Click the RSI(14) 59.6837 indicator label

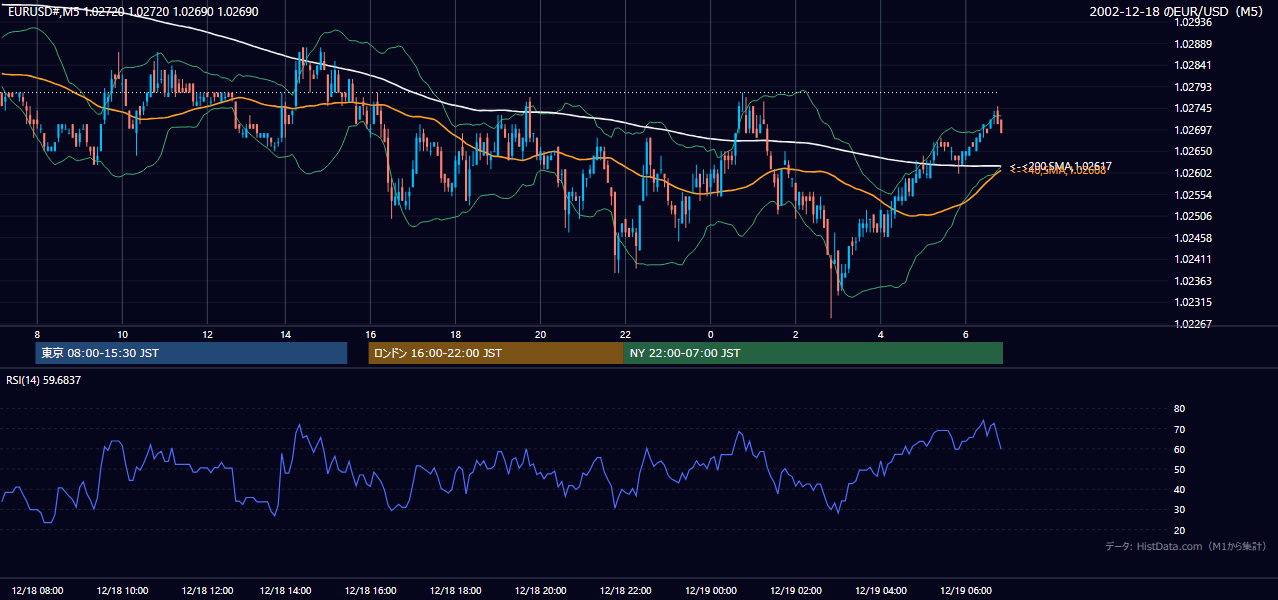point(44,380)
